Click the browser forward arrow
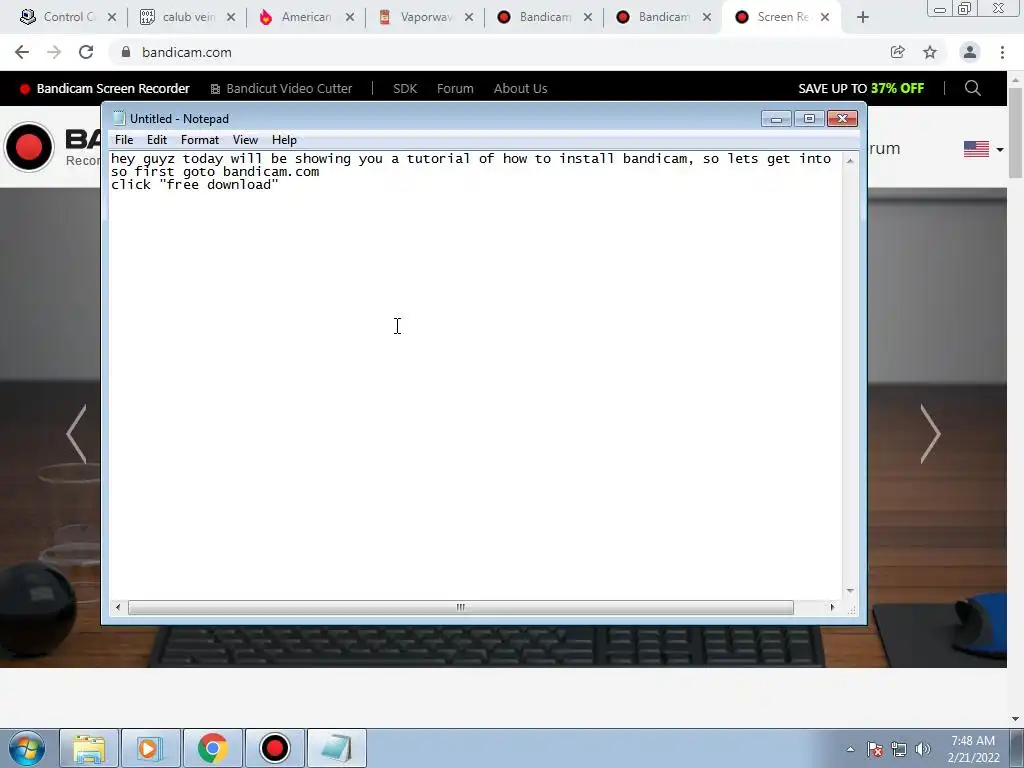 click(x=54, y=52)
